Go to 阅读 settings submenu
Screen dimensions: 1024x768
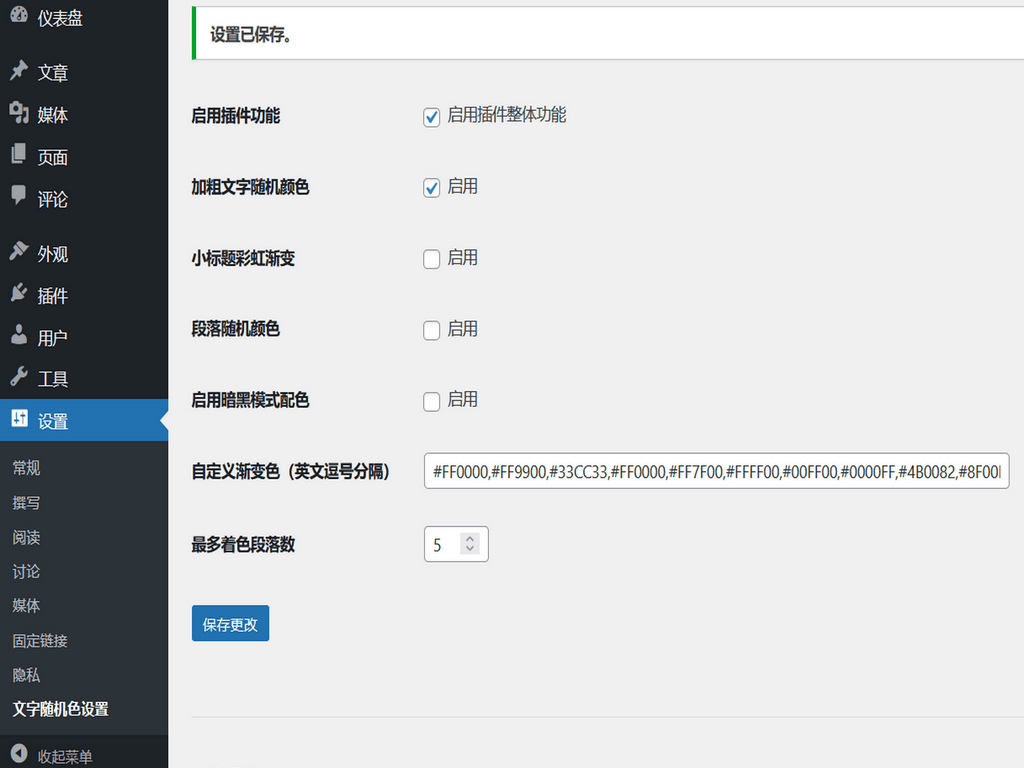click(x=26, y=537)
